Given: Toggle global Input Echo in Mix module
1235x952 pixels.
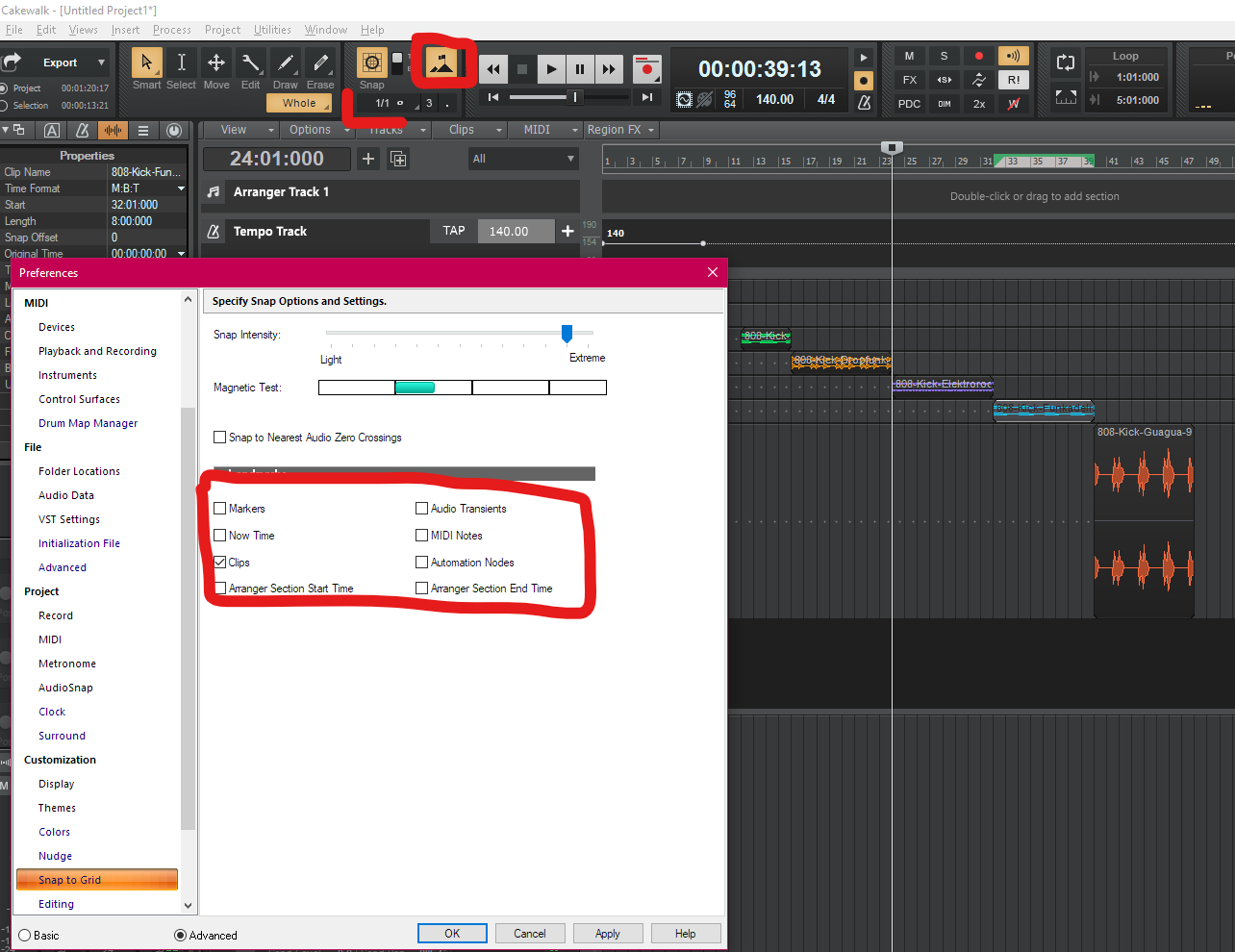Looking at the screenshot, I should pyautogui.click(x=1013, y=56).
